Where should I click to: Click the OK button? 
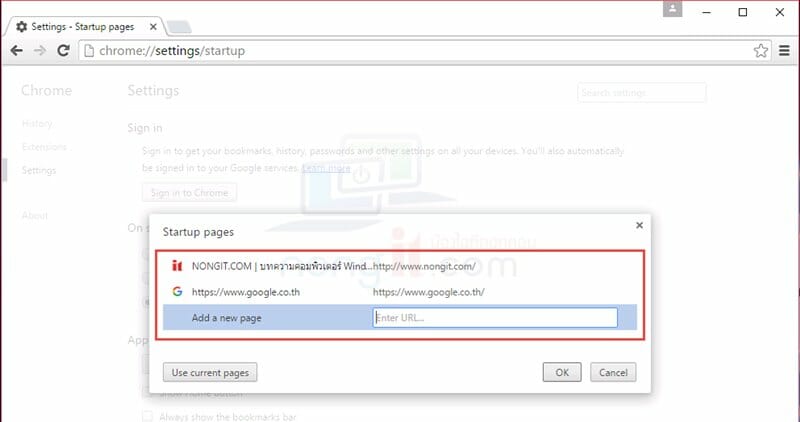click(x=562, y=372)
